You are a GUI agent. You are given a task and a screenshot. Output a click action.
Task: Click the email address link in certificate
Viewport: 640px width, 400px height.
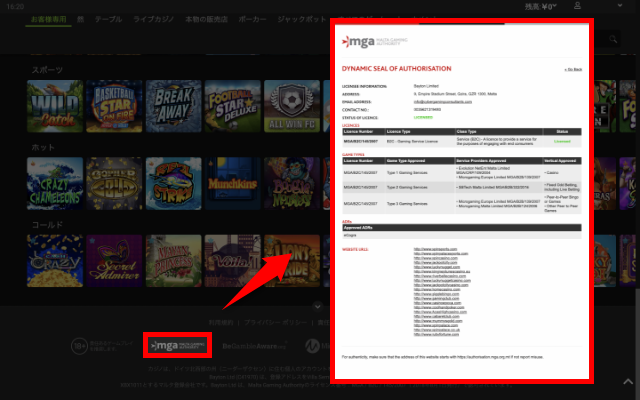click(441, 102)
